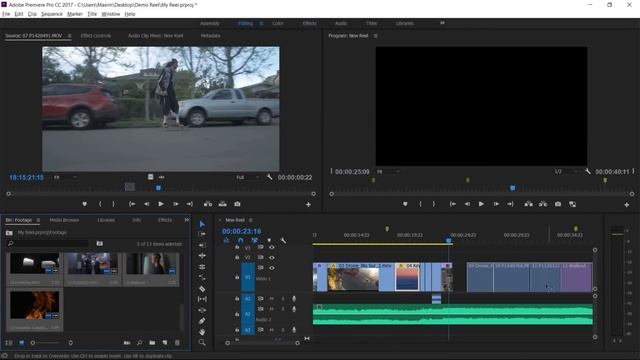Toggle Linked Selection in the timeline
640x360 pixels.
coord(255,240)
